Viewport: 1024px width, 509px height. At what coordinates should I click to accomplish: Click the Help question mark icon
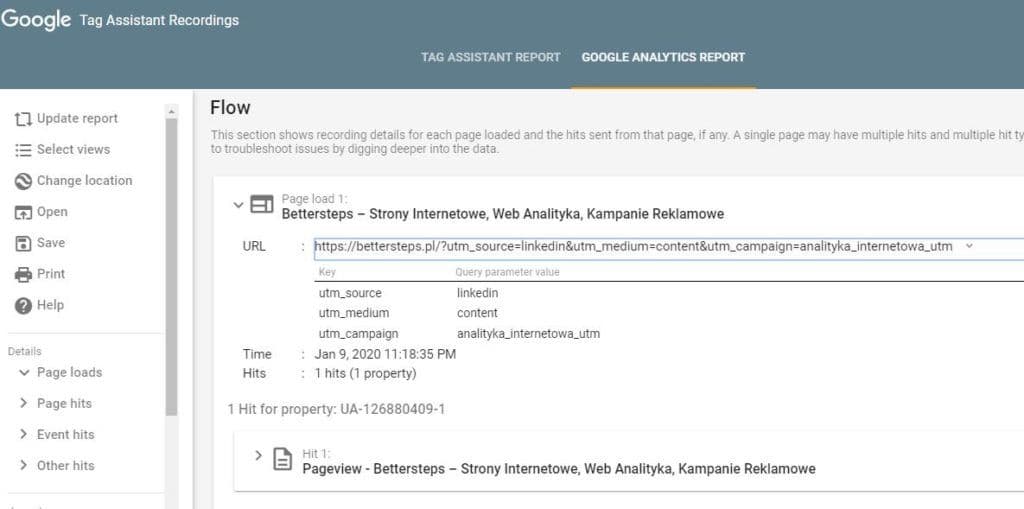[x=23, y=306]
